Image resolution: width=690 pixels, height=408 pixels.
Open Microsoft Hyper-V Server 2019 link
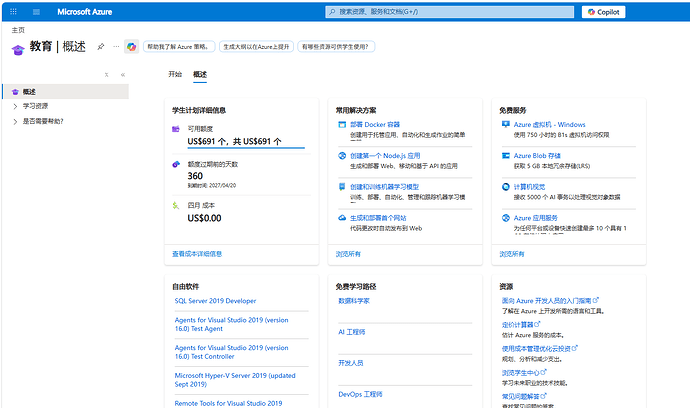pyautogui.click(x=235, y=380)
